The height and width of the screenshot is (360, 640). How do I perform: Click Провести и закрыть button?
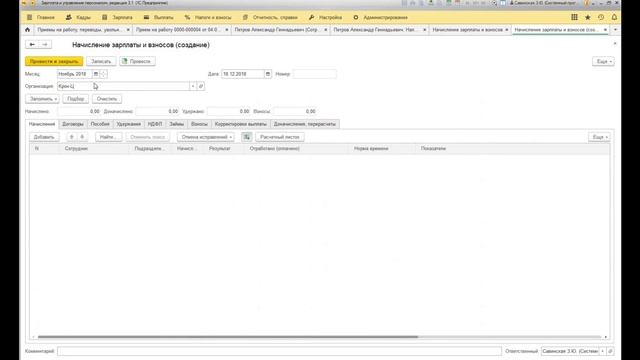(x=54, y=61)
